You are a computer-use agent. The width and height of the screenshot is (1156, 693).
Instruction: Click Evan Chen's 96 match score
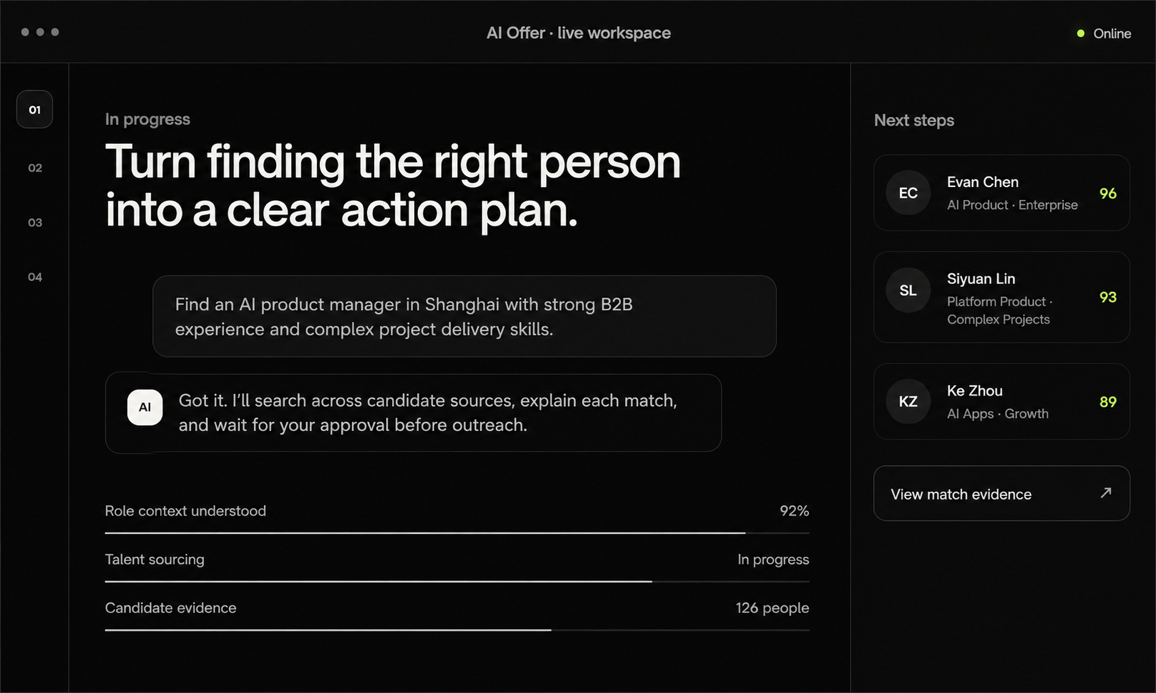1107,193
